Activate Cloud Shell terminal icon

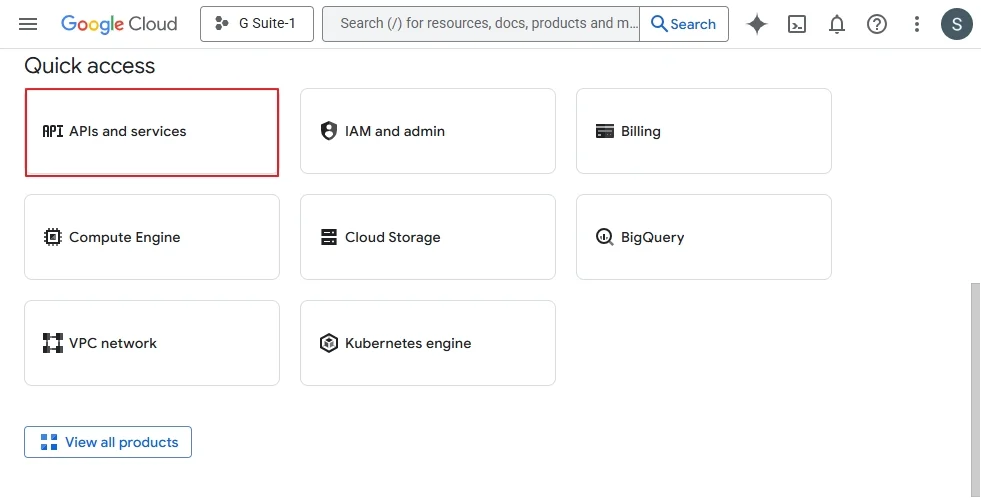[x=796, y=24]
